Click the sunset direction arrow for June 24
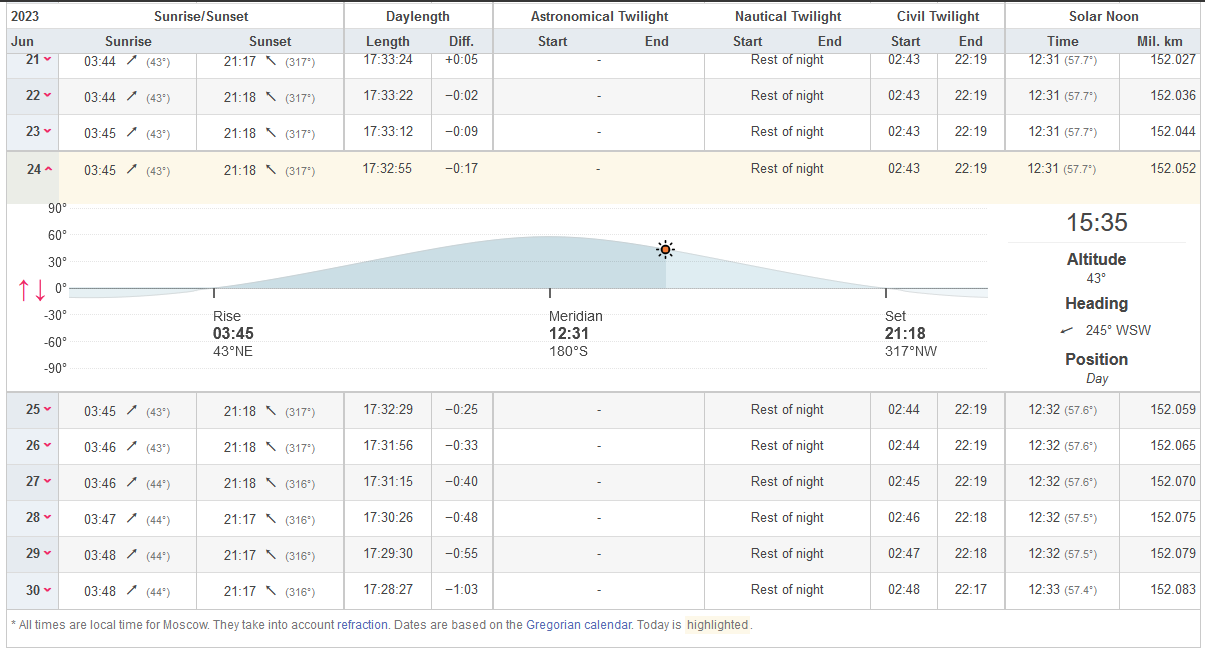The height and width of the screenshot is (658, 1205). [270, 170]
